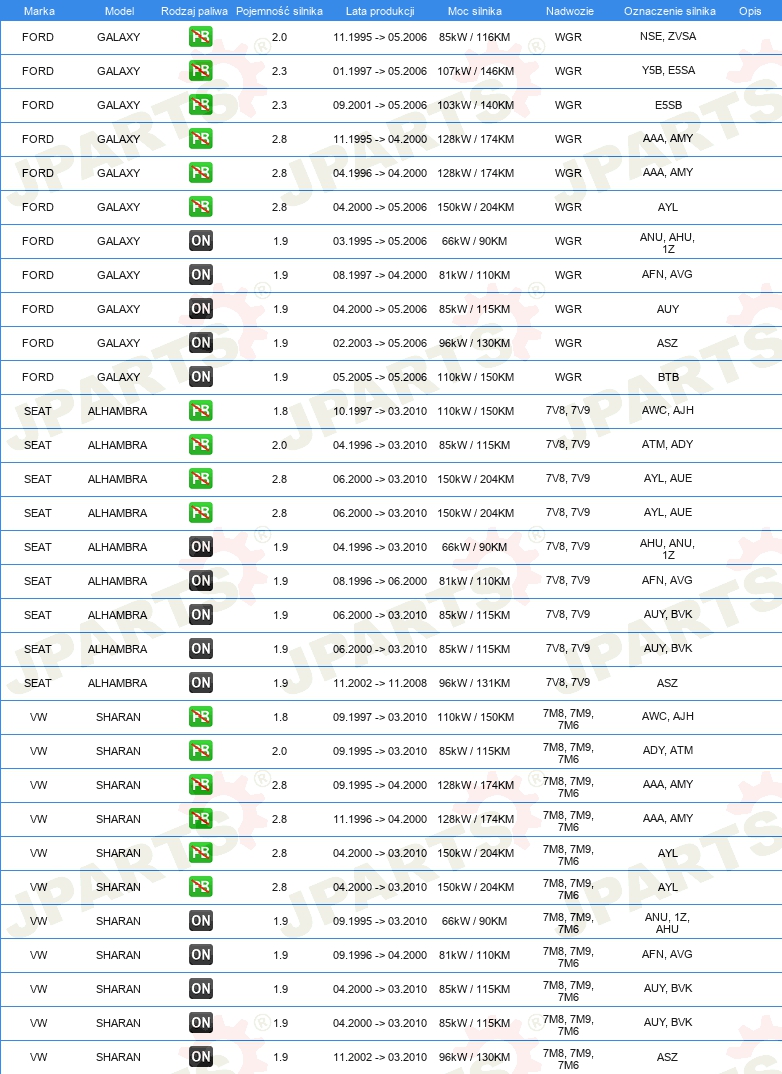Viewport: 782px width, 1074px height.
Task: Select engine code cell E5SB
Action: [668, 105]
